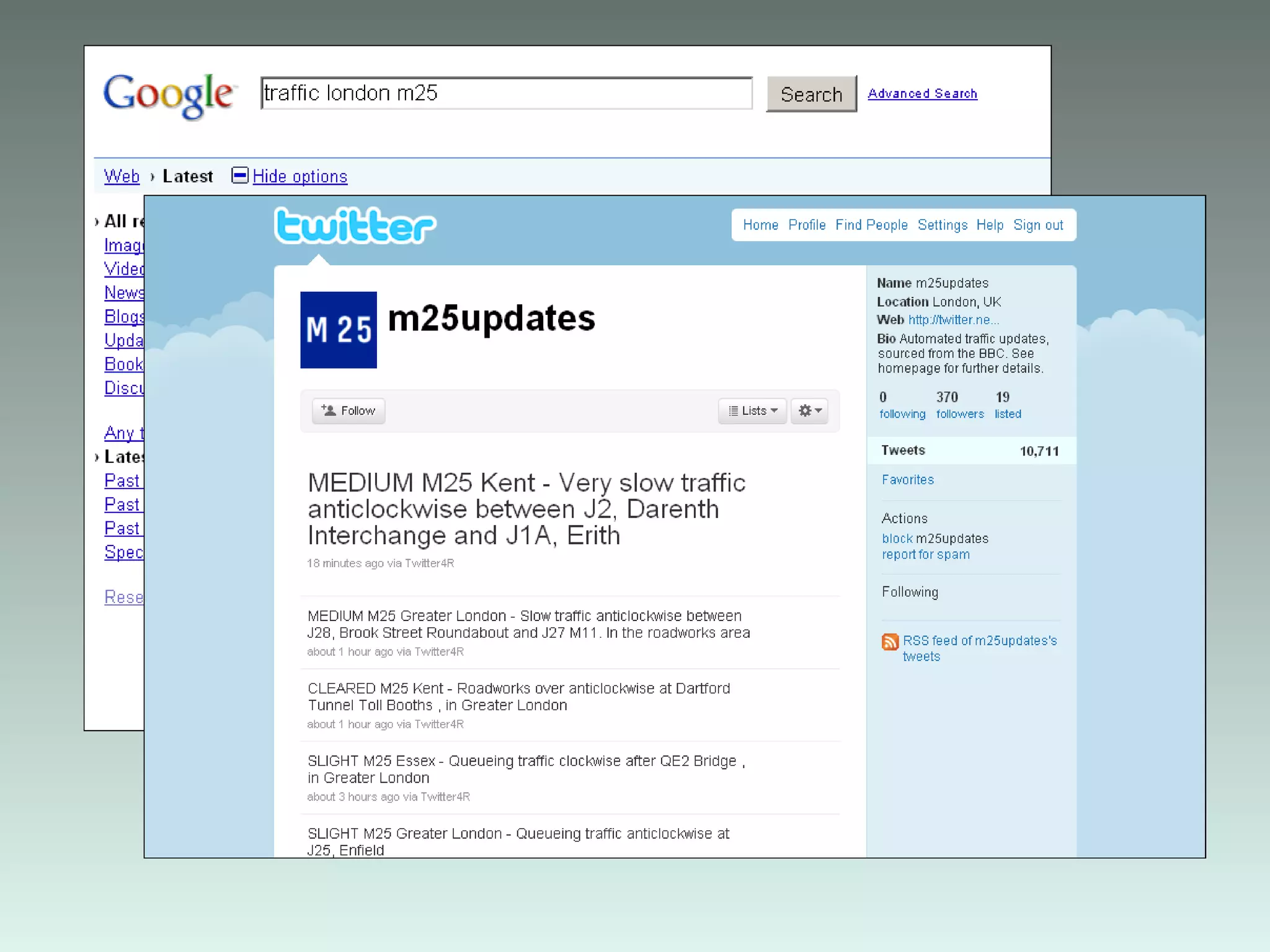Image resolution: width=1270 pixels, height=952 pixels.
Task: Expand the Lists dropdown menu
Action: [x=752, y=411]
